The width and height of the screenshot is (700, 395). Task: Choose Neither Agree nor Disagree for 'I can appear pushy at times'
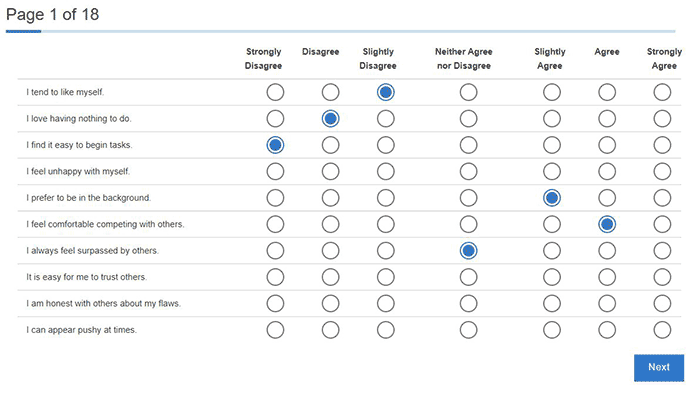(x=468, y=330)
